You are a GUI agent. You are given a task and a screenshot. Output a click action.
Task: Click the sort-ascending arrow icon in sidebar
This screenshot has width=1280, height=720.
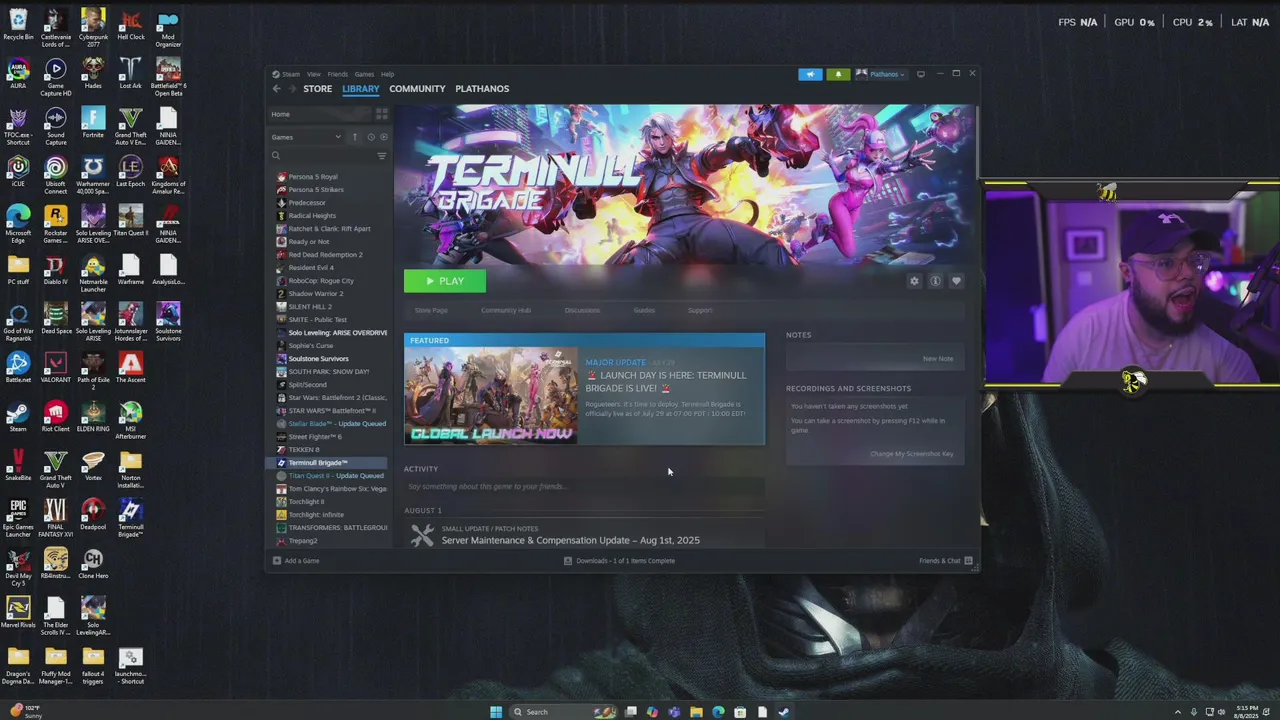[354, 137]
